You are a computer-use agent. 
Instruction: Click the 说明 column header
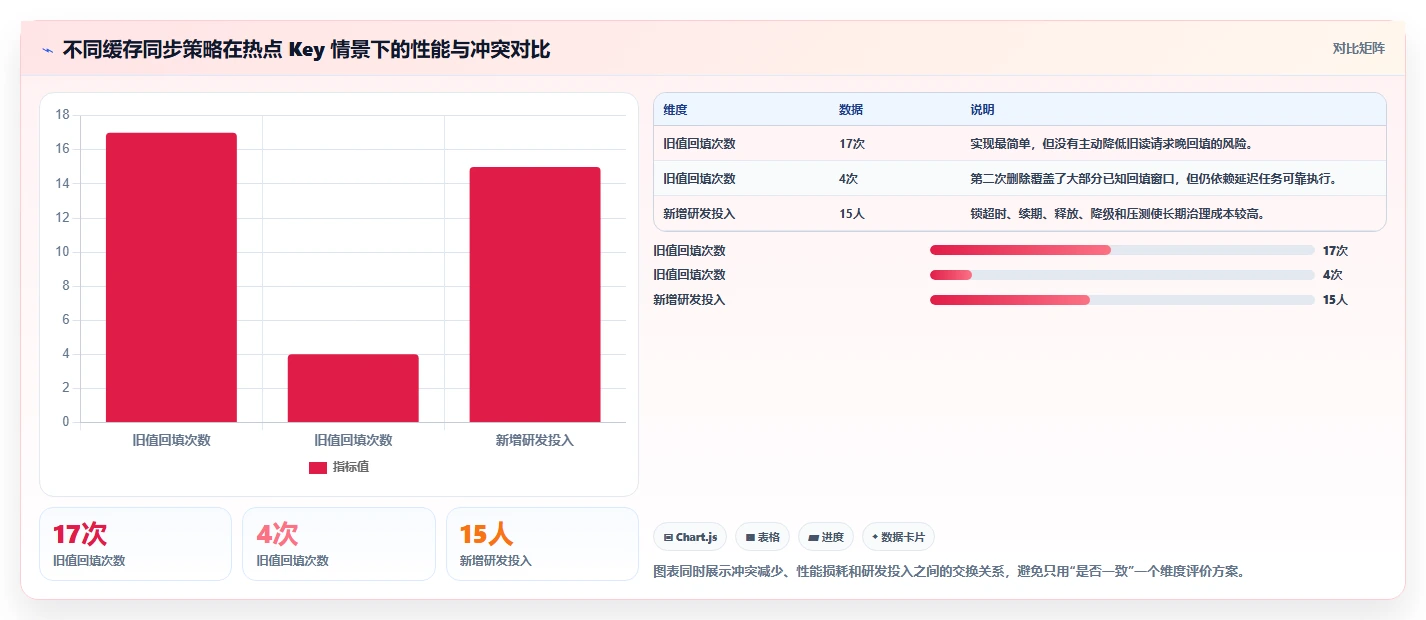coord(982,110)
